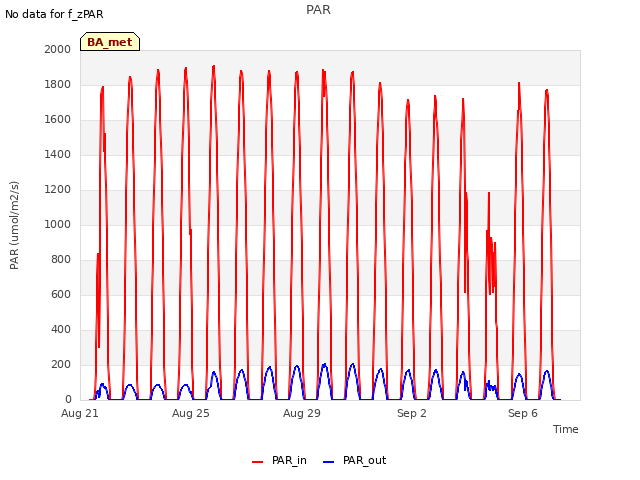The image size is (640, 480).
Task: Click the red PAR_in legend swatch
Action: click(x=258, y=462)
